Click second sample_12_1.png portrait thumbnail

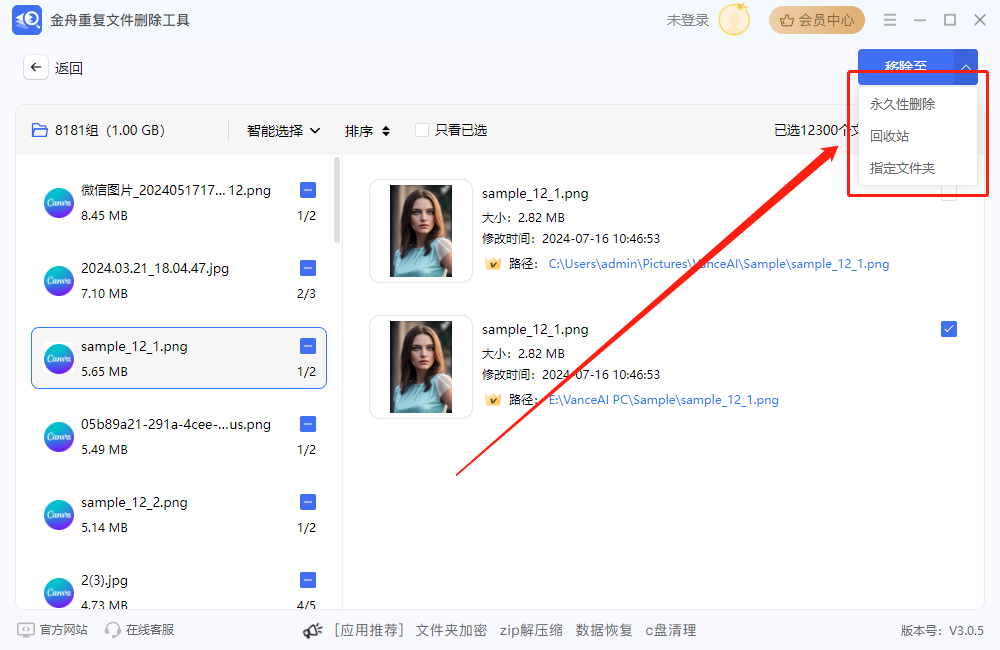(421, 367)
